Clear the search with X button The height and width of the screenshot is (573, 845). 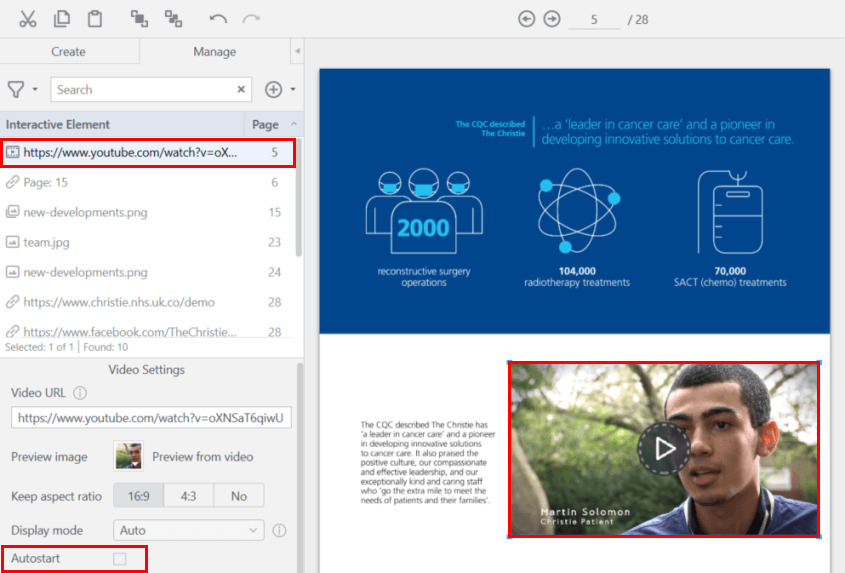(x=241, y=89)
